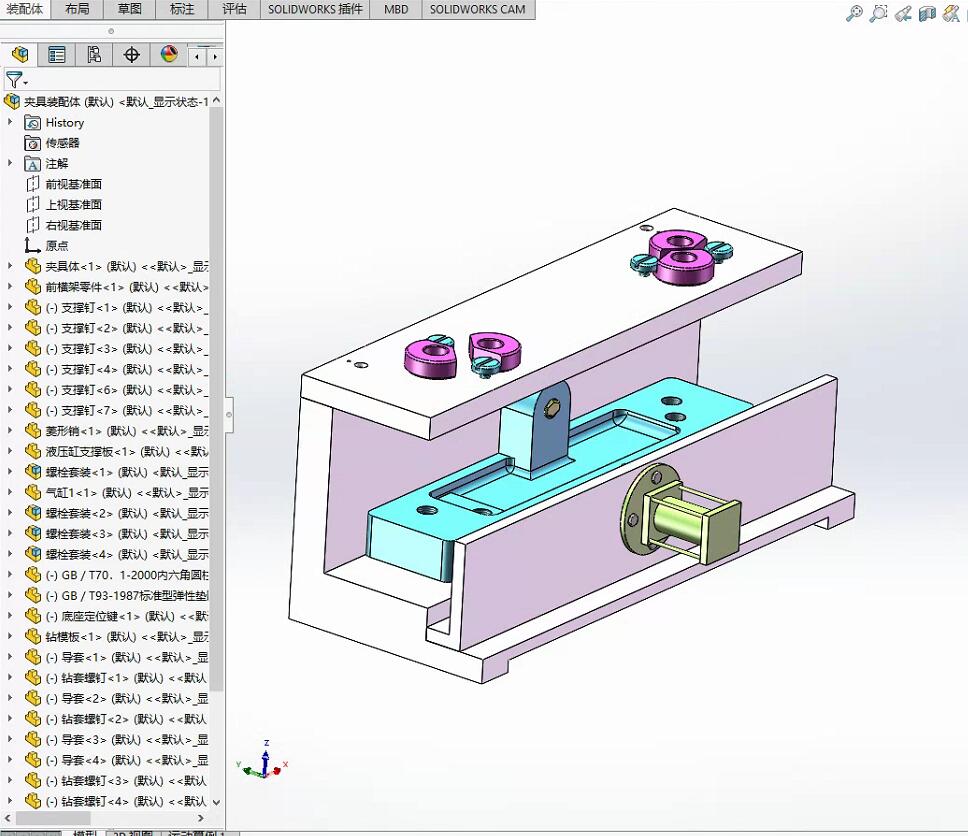The width and height of the screenshot is (968, 836).
Task: Select the DimXpertManager tab icon
Action: coord(131,54)
